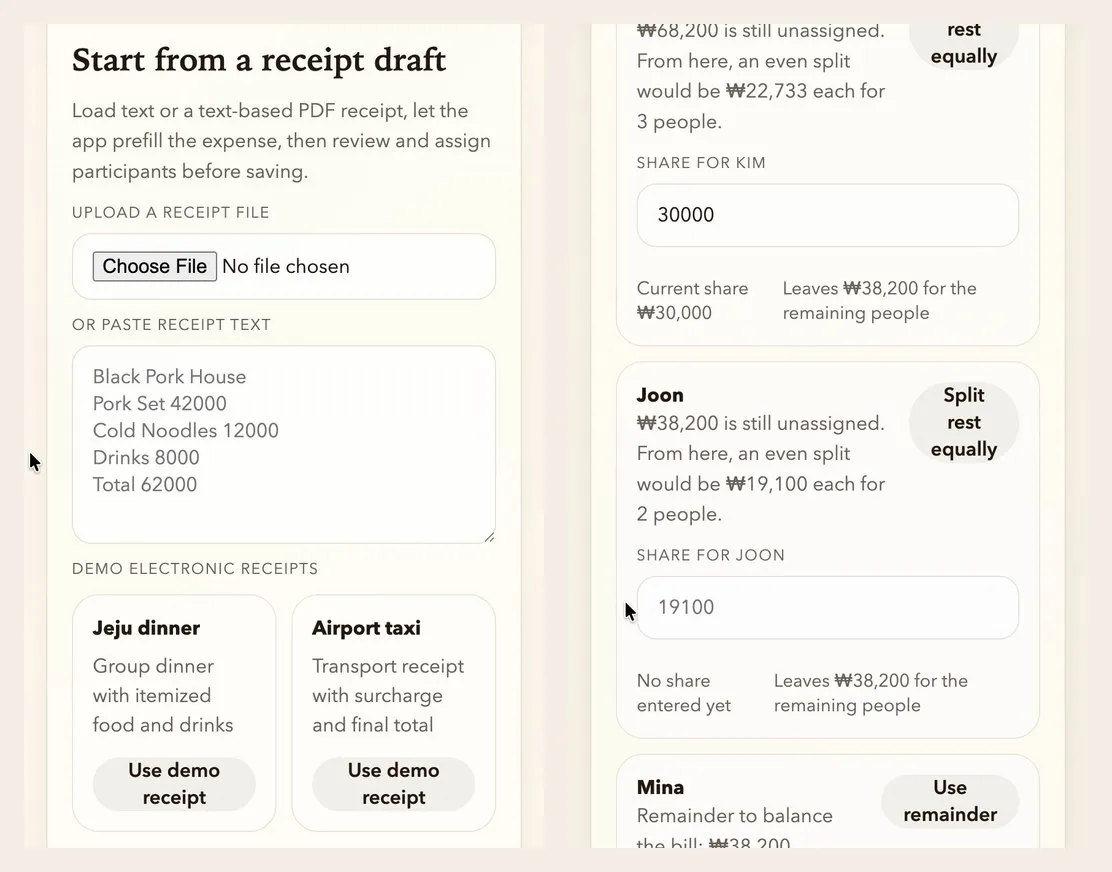Click the 'Load text or a text-based PDF receipt' paragraph
This screenshot has height=872, width=1112.
point(281,141)
